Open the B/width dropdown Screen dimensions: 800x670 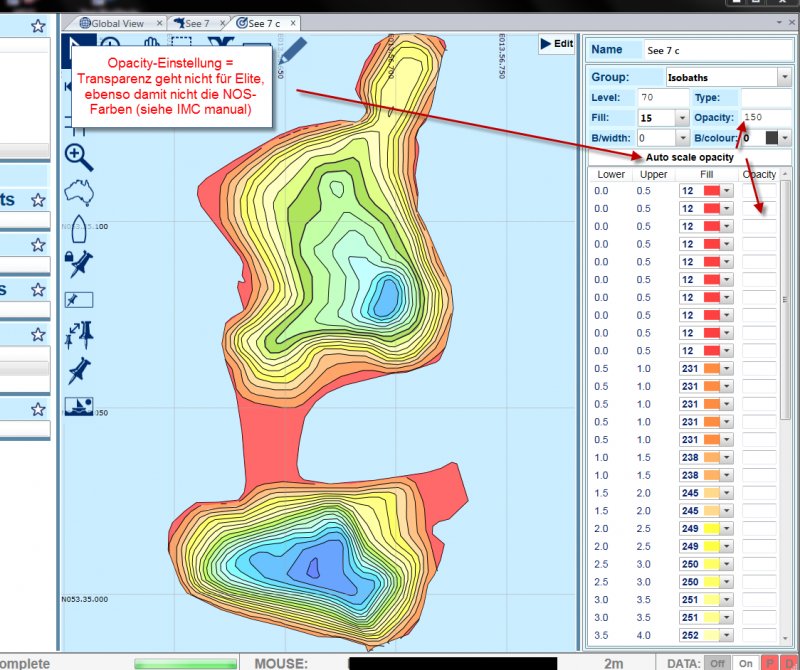(x=682, y=138)
